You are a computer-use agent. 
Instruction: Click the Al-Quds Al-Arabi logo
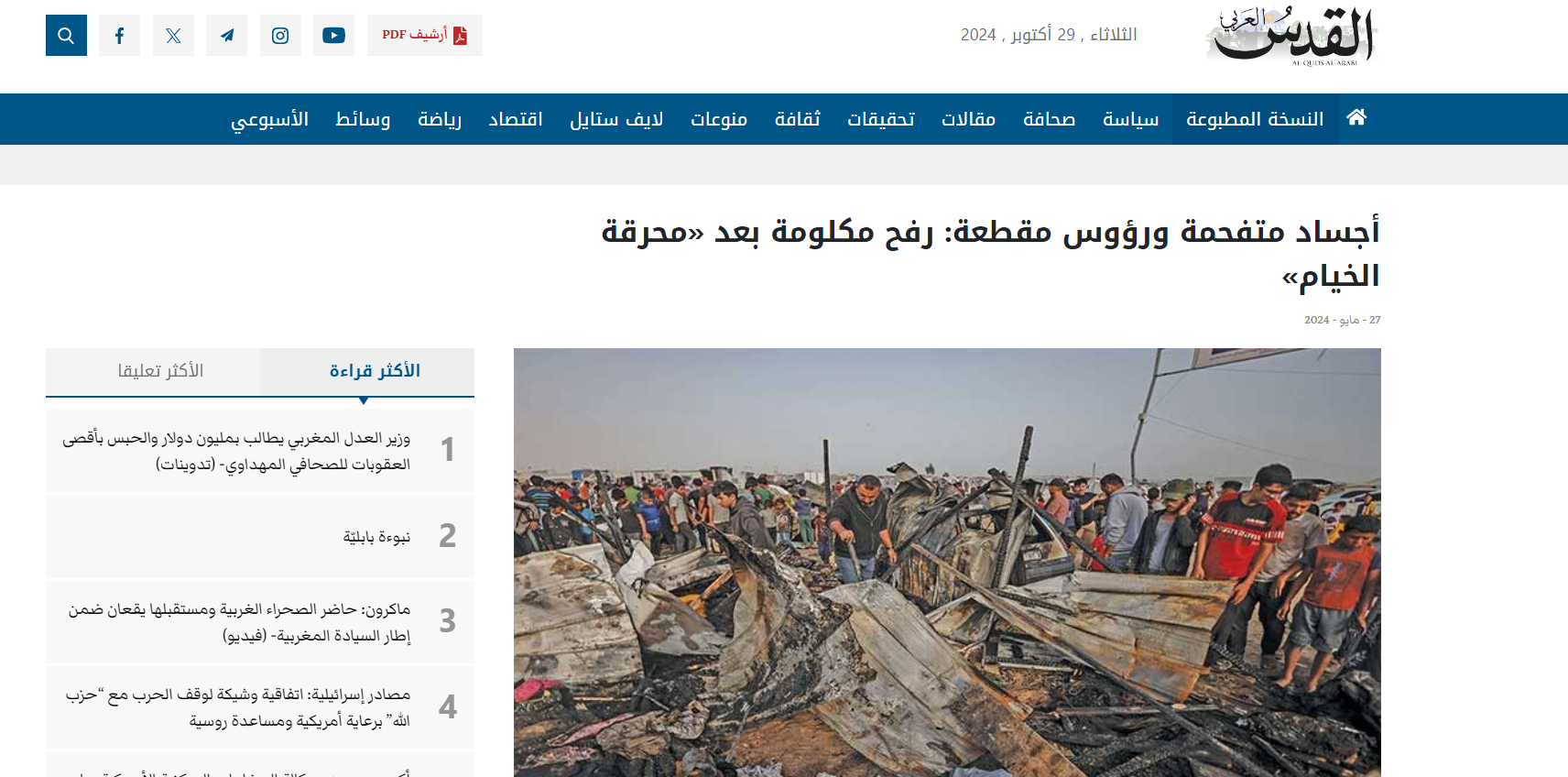point(1292,36)
